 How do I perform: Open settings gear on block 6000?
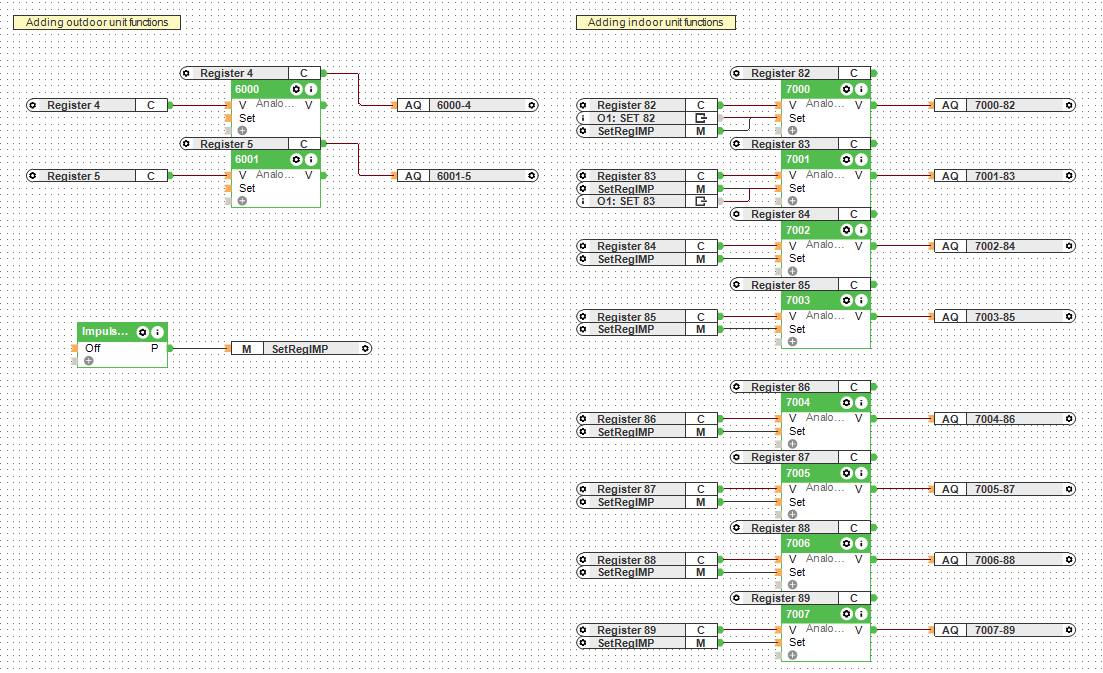coord(296,89)
